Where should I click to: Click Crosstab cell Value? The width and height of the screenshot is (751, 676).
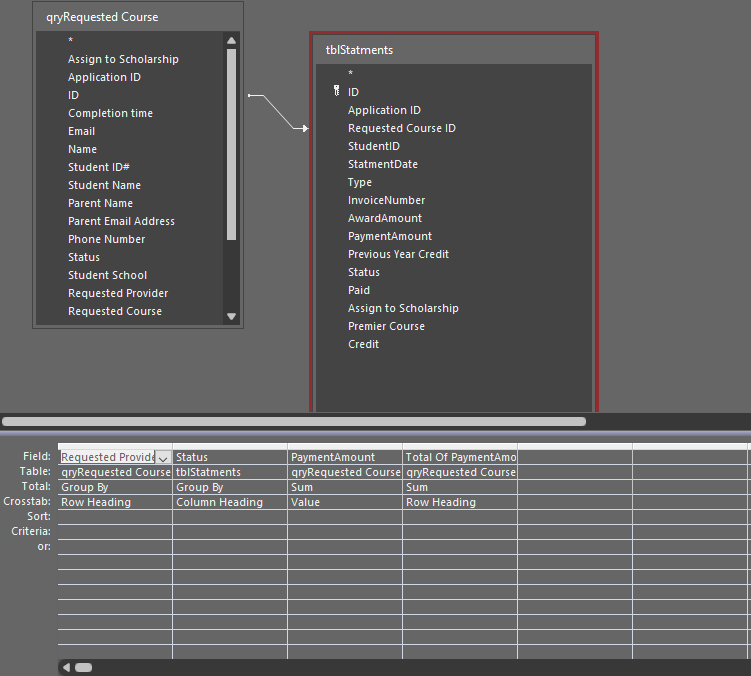pyautogui.click(x=345, y=502)
